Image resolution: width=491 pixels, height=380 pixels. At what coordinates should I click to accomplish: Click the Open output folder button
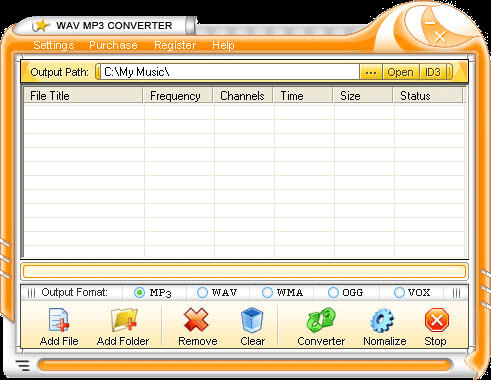tap(400, 72)
